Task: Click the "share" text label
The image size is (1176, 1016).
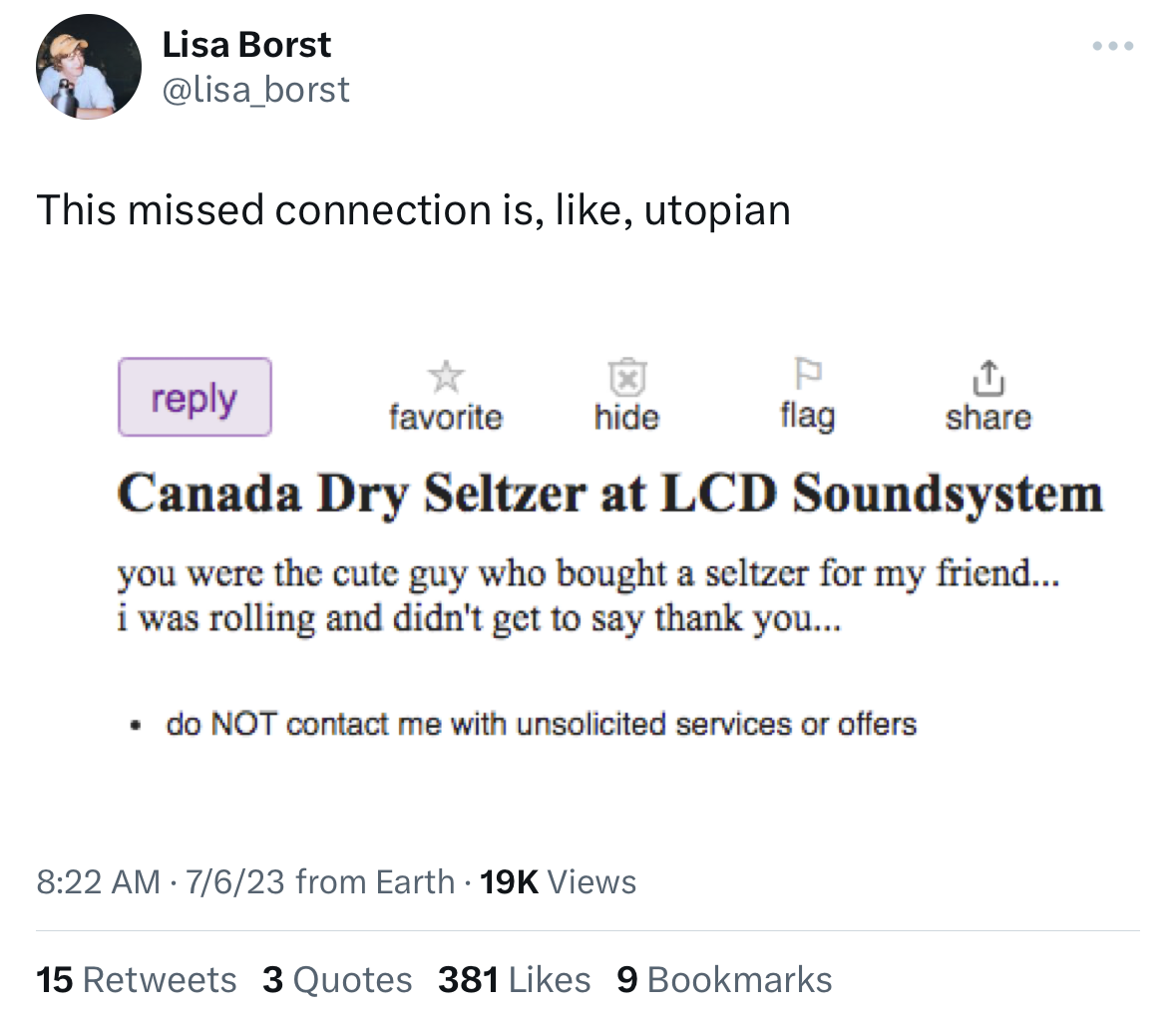Action: (987, 417)
